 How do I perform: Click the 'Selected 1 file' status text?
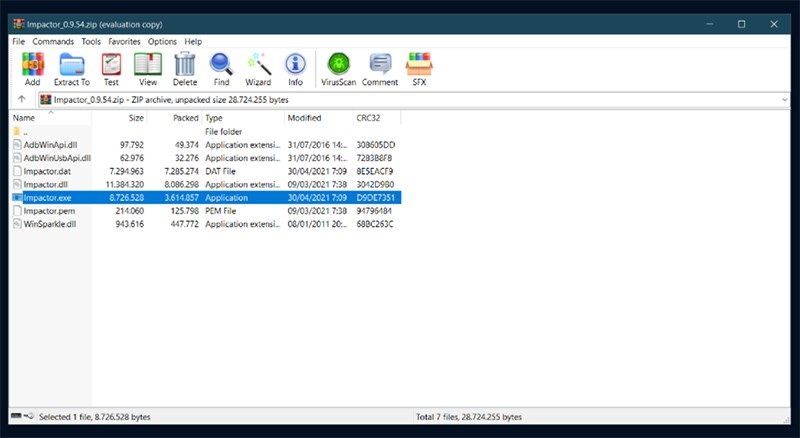[94, 417]
